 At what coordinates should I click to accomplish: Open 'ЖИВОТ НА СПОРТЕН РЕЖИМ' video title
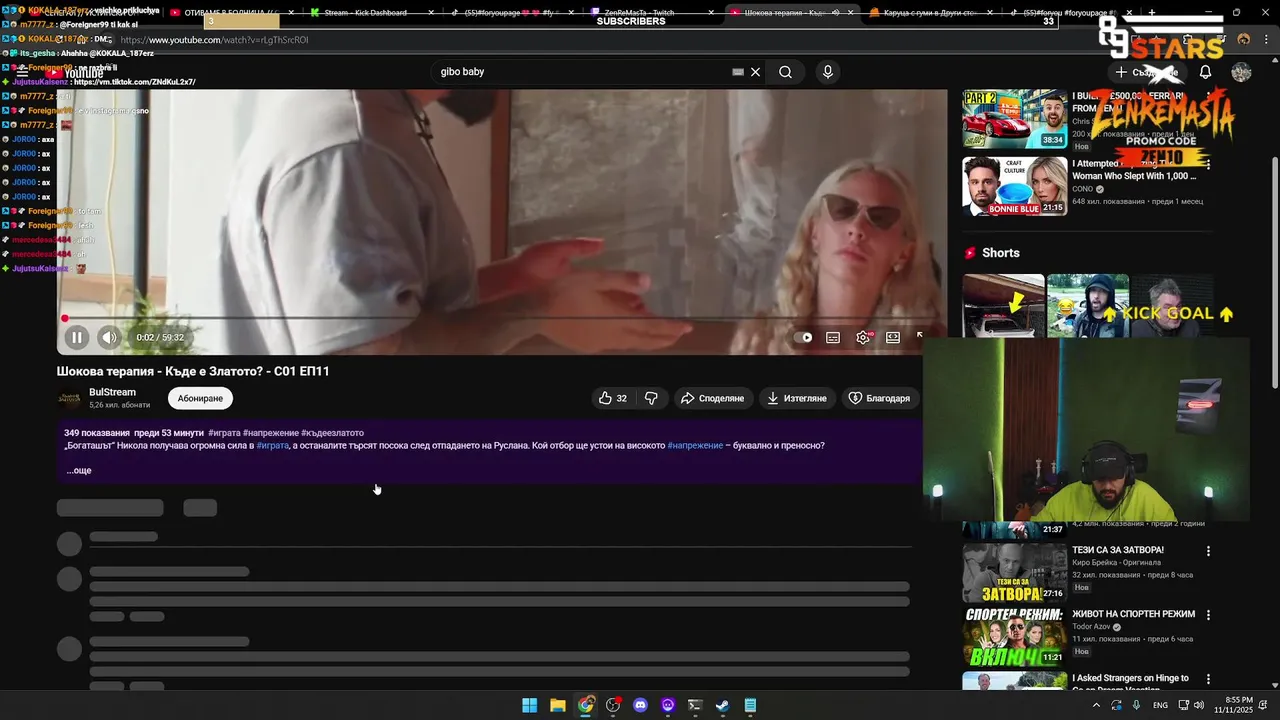click(1133, 614)
